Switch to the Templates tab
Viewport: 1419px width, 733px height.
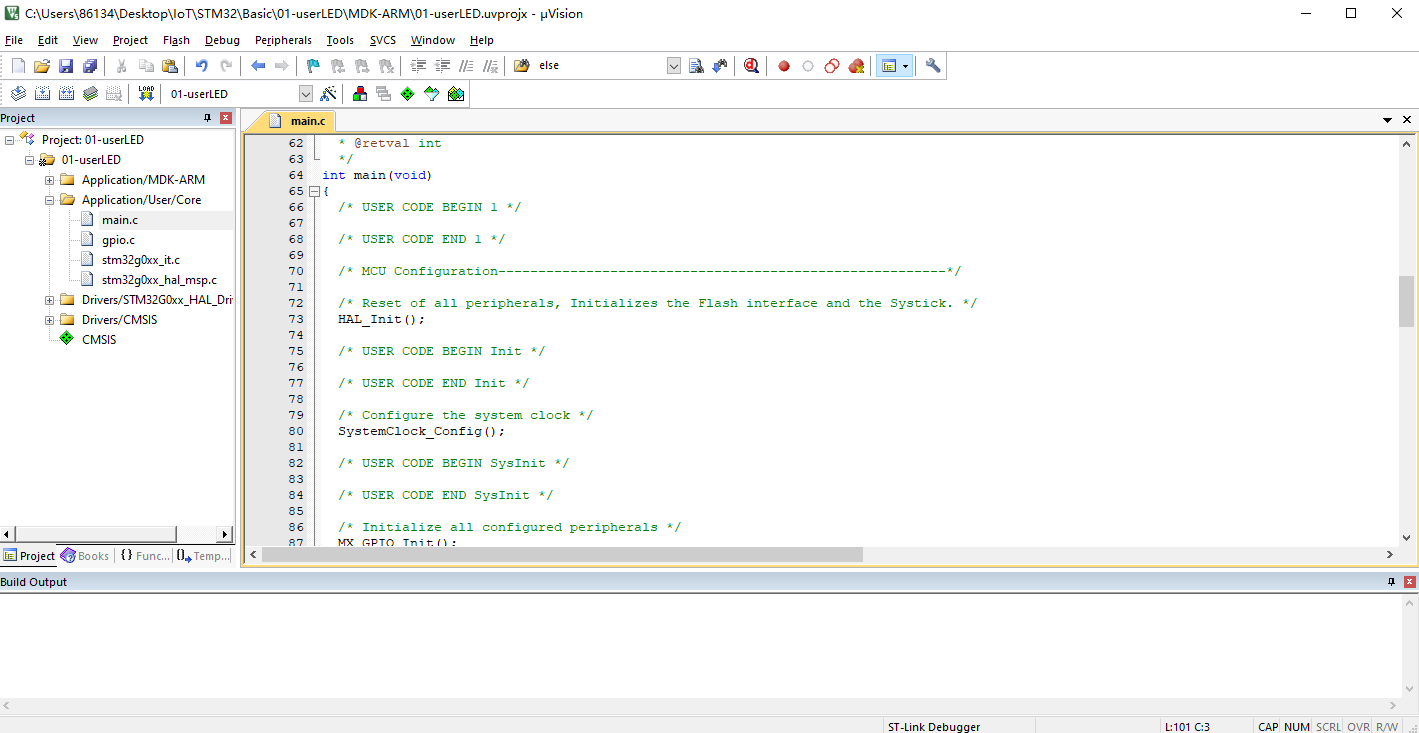[203, 556]
